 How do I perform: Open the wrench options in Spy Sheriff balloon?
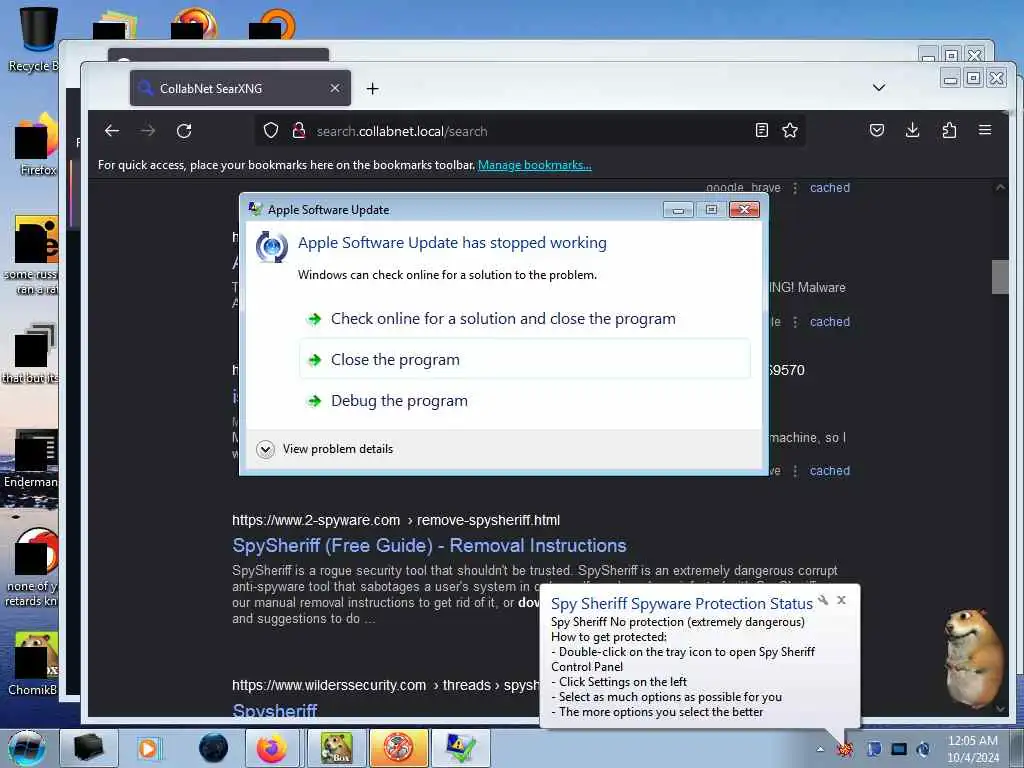tap(823, 600)
